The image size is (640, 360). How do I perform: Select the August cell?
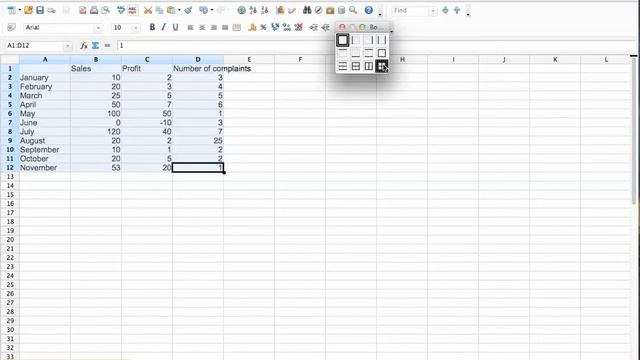coord(45,141)
